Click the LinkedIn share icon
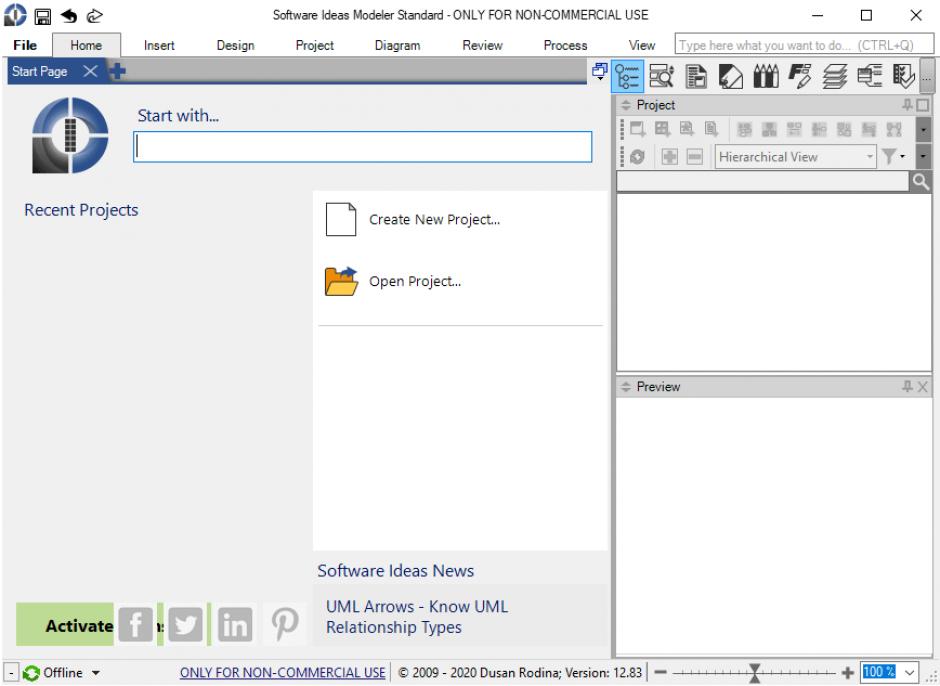This screenshot has width=940, height=686. click(x=235, y=625)
